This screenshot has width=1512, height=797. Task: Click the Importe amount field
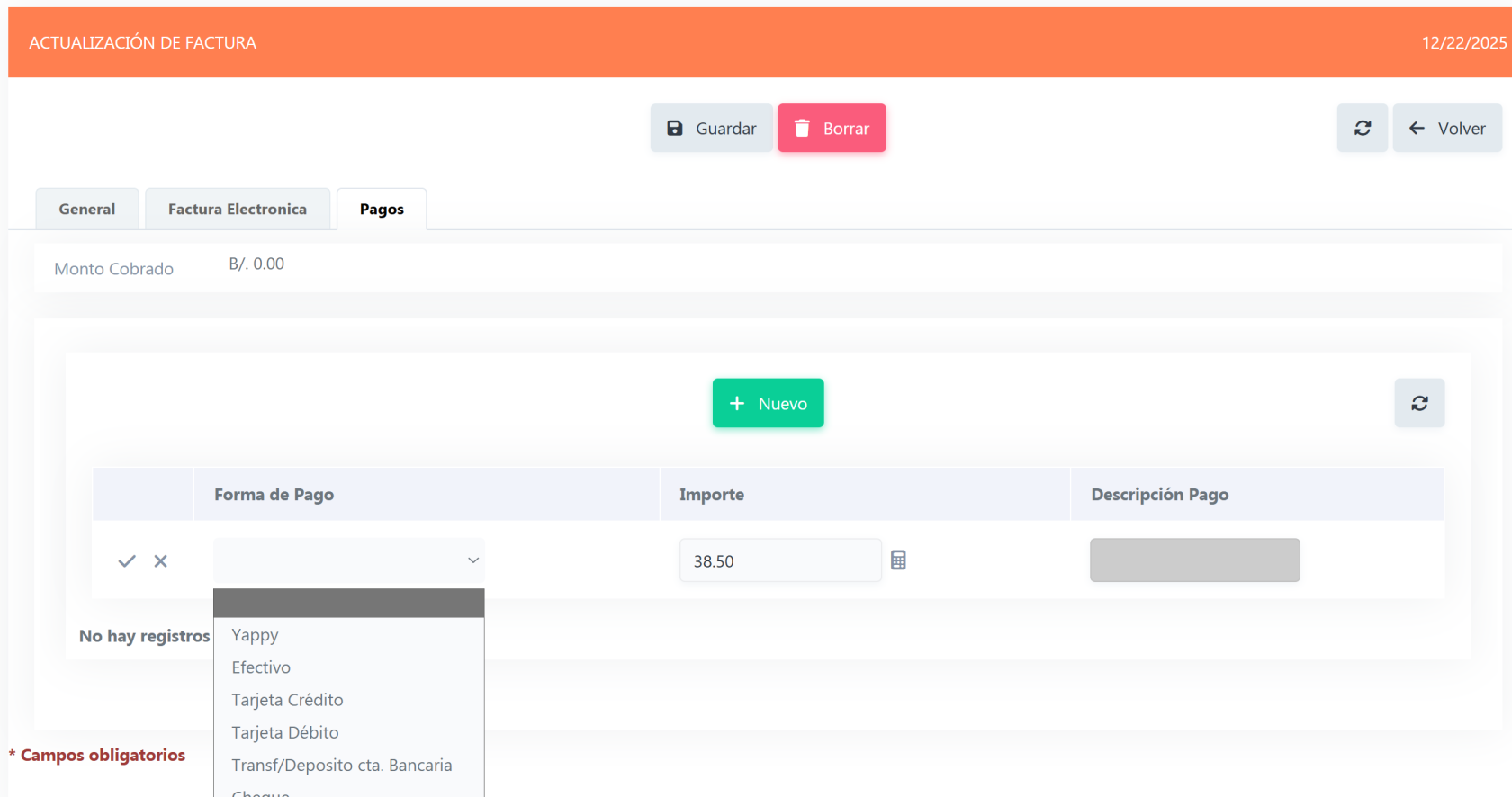pos(779,561)
